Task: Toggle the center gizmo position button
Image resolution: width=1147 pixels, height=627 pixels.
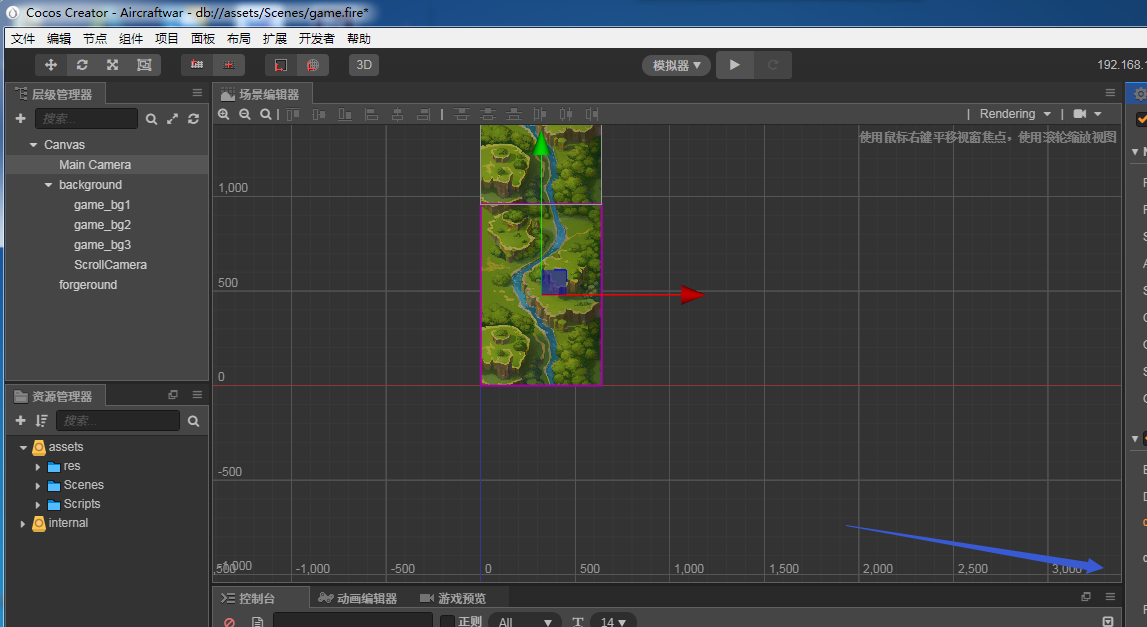Action: click(x=229, y=65)
